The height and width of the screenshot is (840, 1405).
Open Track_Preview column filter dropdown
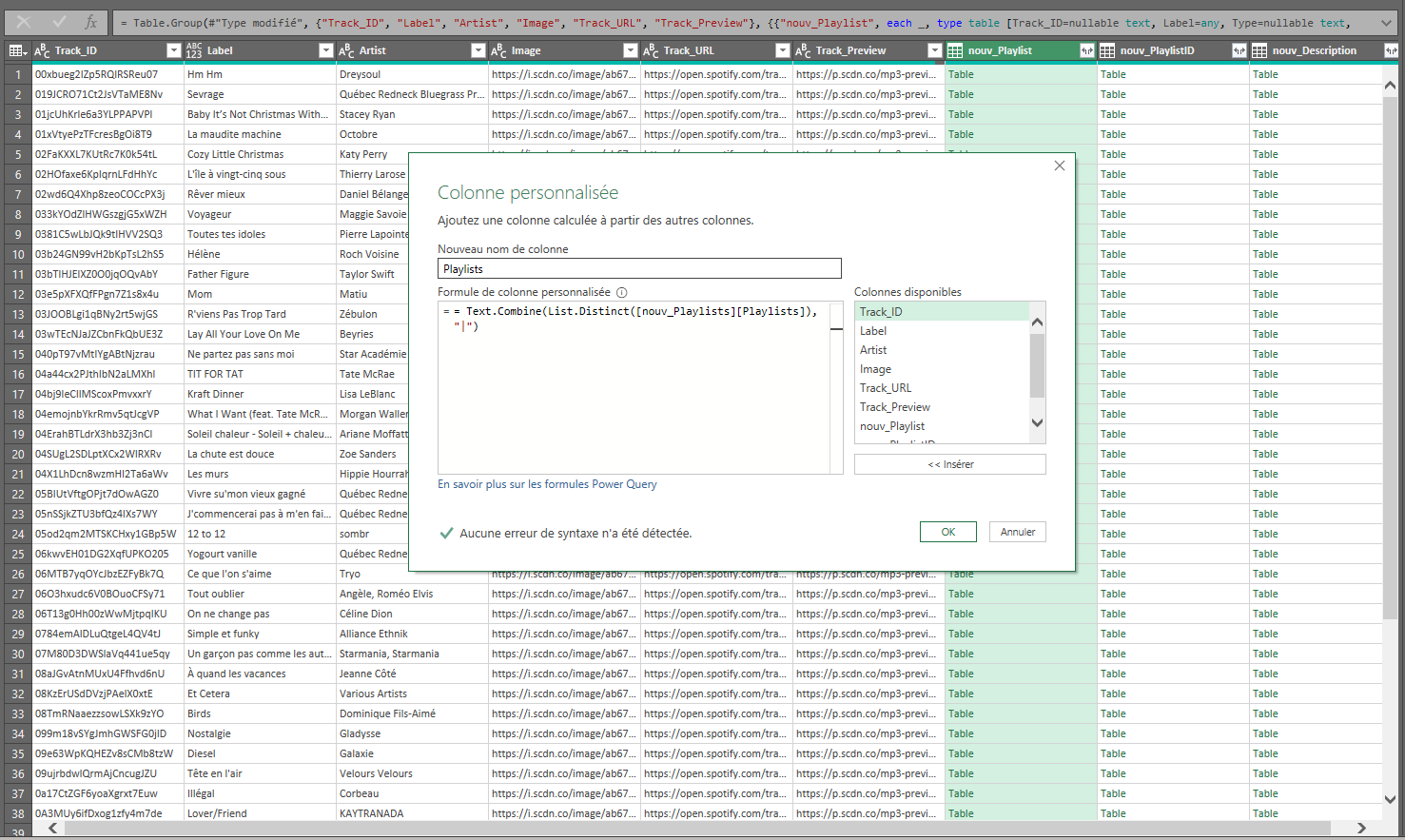point(934,50)
